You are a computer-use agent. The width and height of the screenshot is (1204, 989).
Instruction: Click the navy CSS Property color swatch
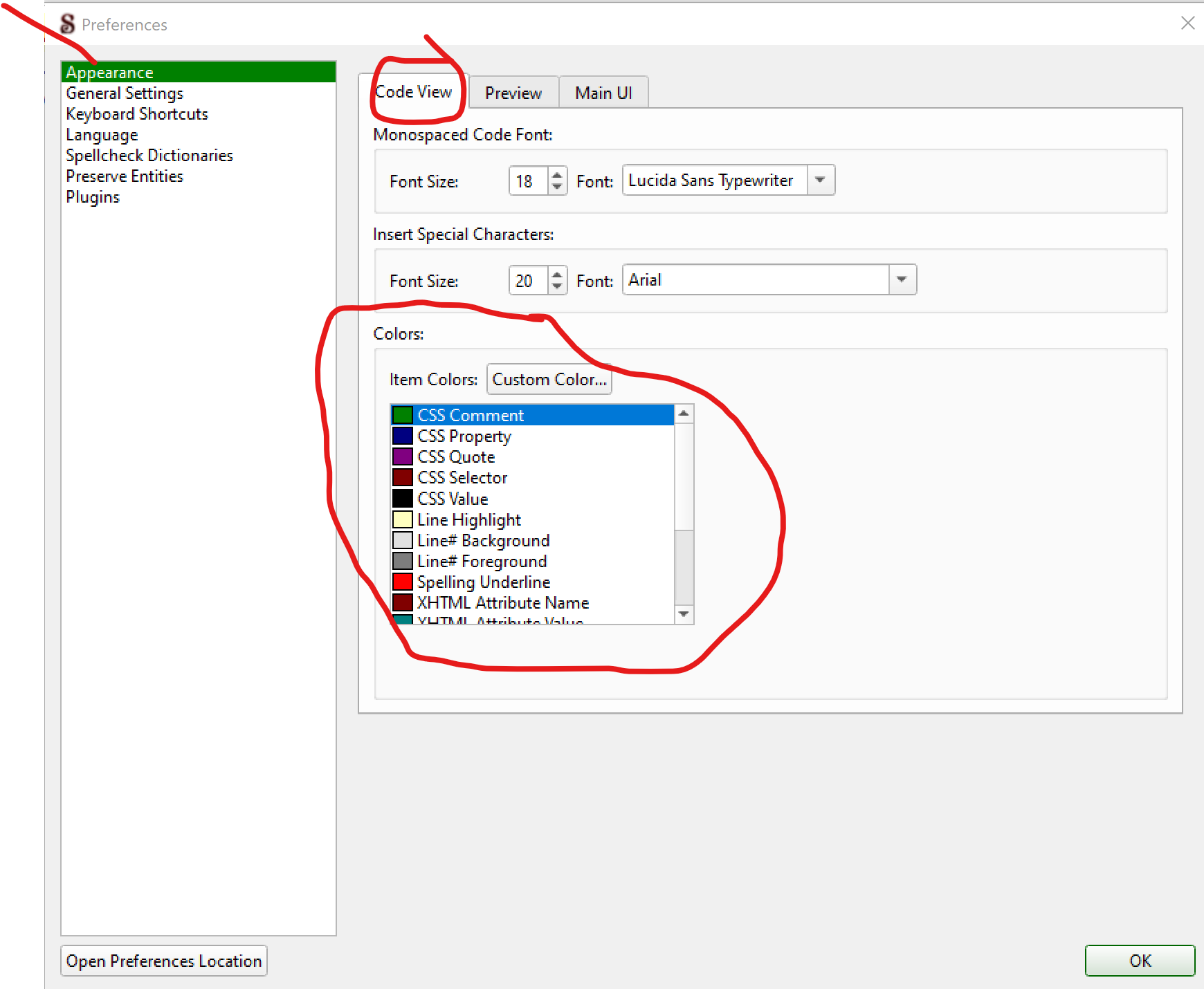click(x=403, y=436)
